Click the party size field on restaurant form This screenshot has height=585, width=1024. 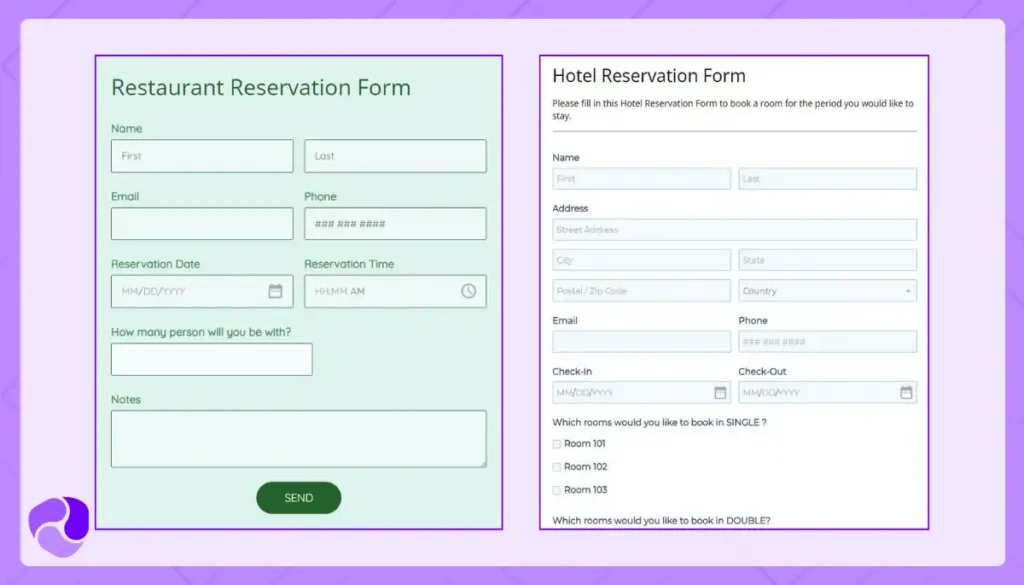coord(210,359)
